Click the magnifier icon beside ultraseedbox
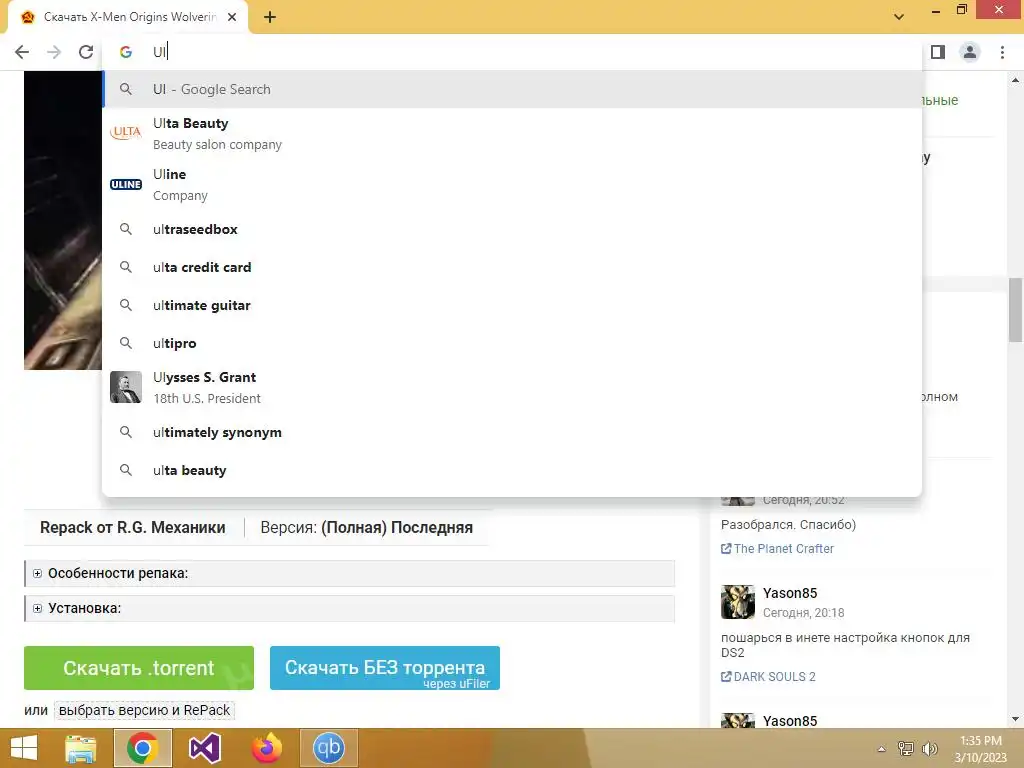 pyautogui.click(x=126, y=229)
